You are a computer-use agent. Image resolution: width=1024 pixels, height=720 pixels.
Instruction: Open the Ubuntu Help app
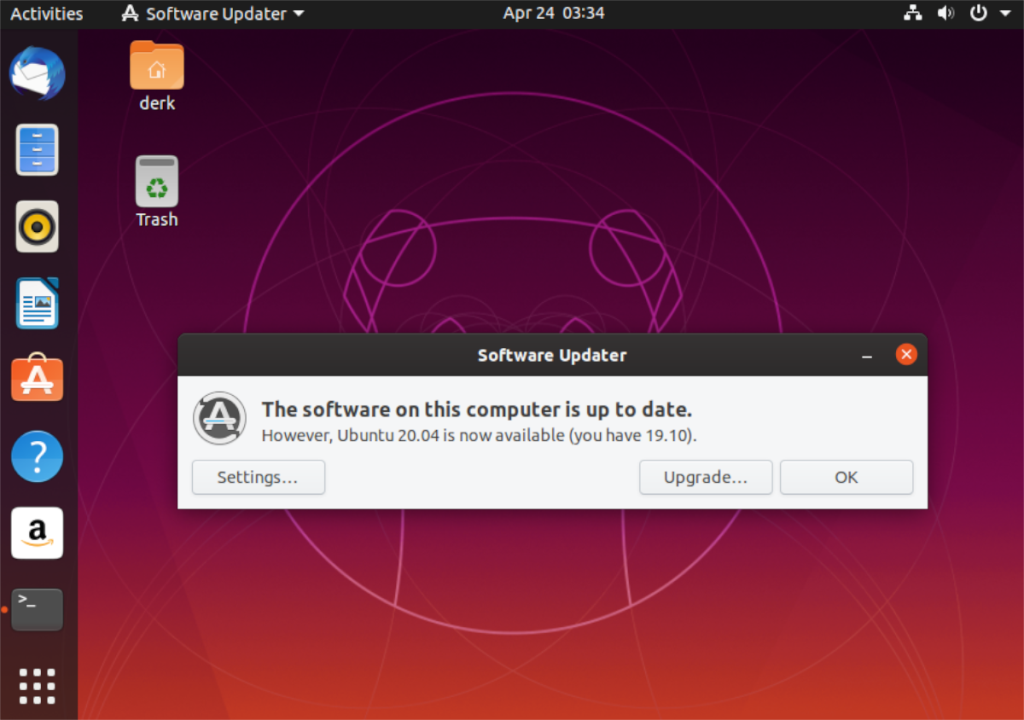(37, 456)
